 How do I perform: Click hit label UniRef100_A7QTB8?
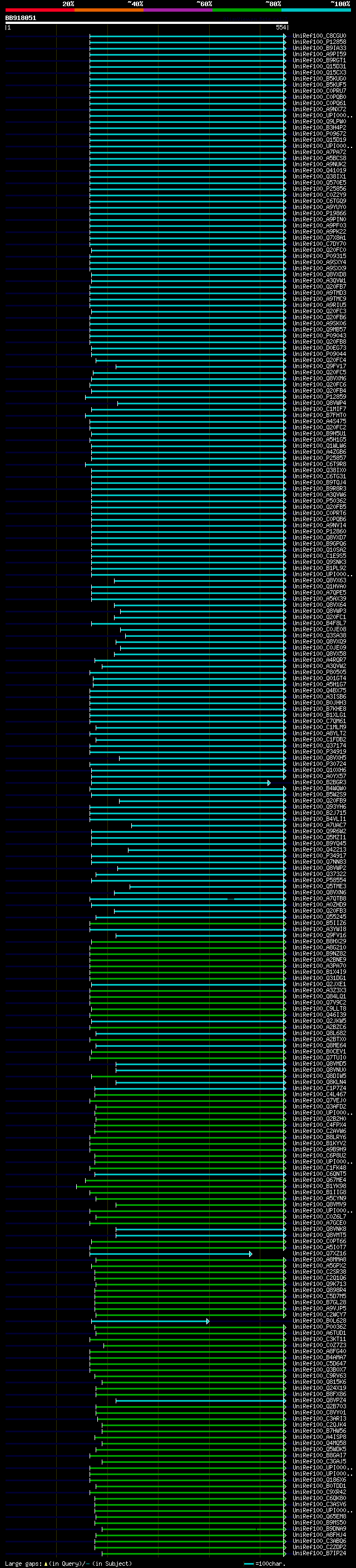pyautogui.click(x=319, y=899)
